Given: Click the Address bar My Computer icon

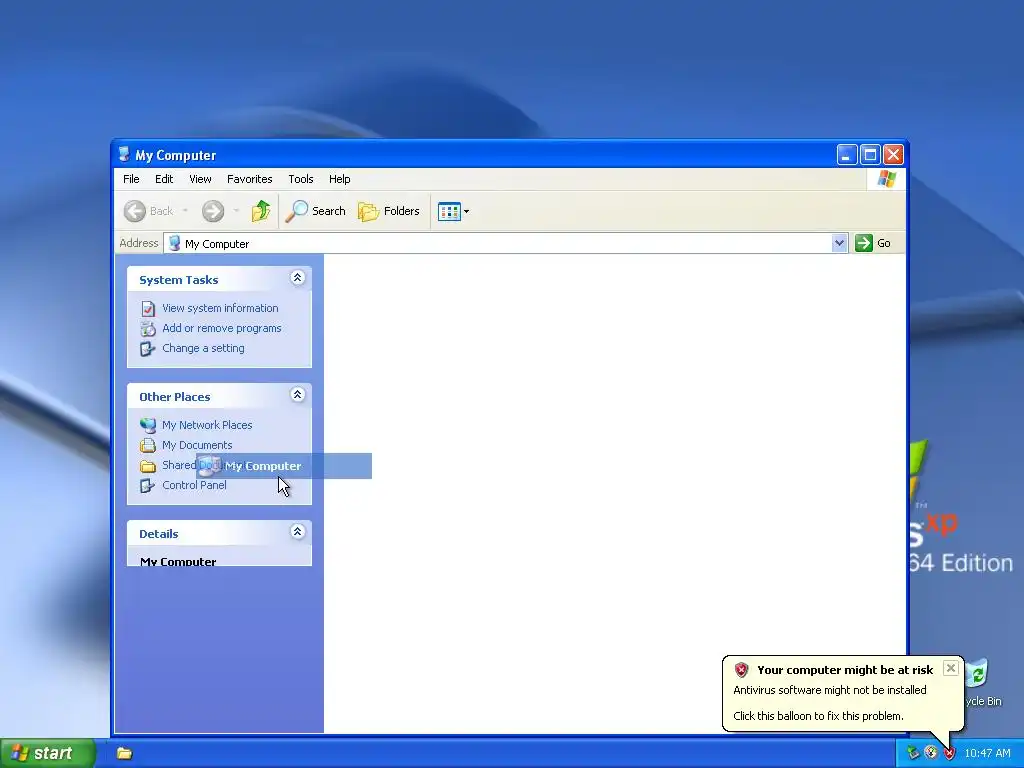Looking at the screenshot, I should [174, 243].
